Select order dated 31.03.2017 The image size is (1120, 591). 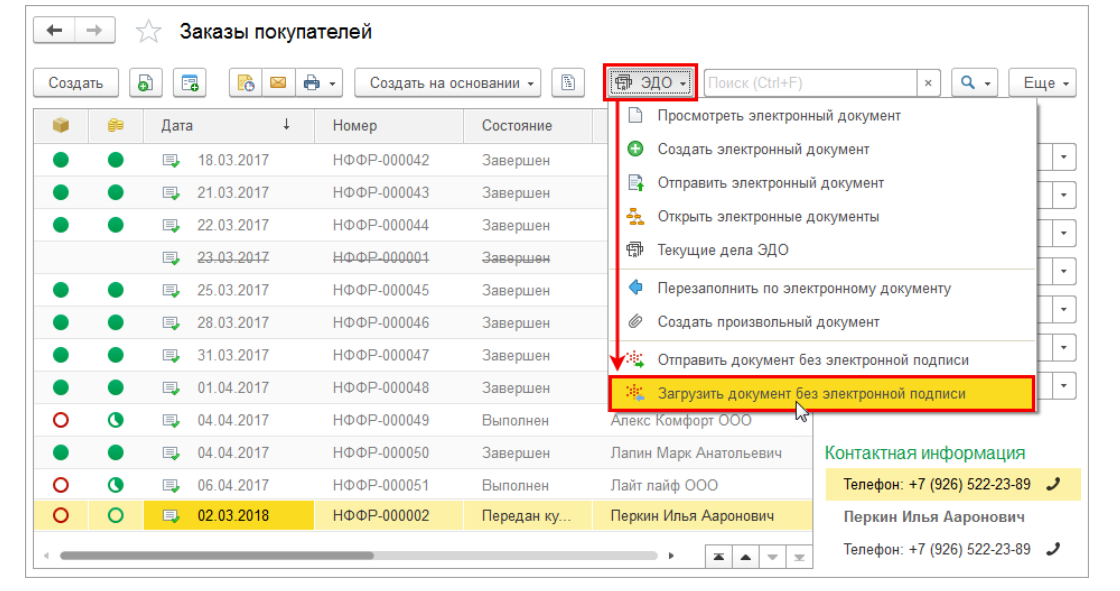(321, 355)
